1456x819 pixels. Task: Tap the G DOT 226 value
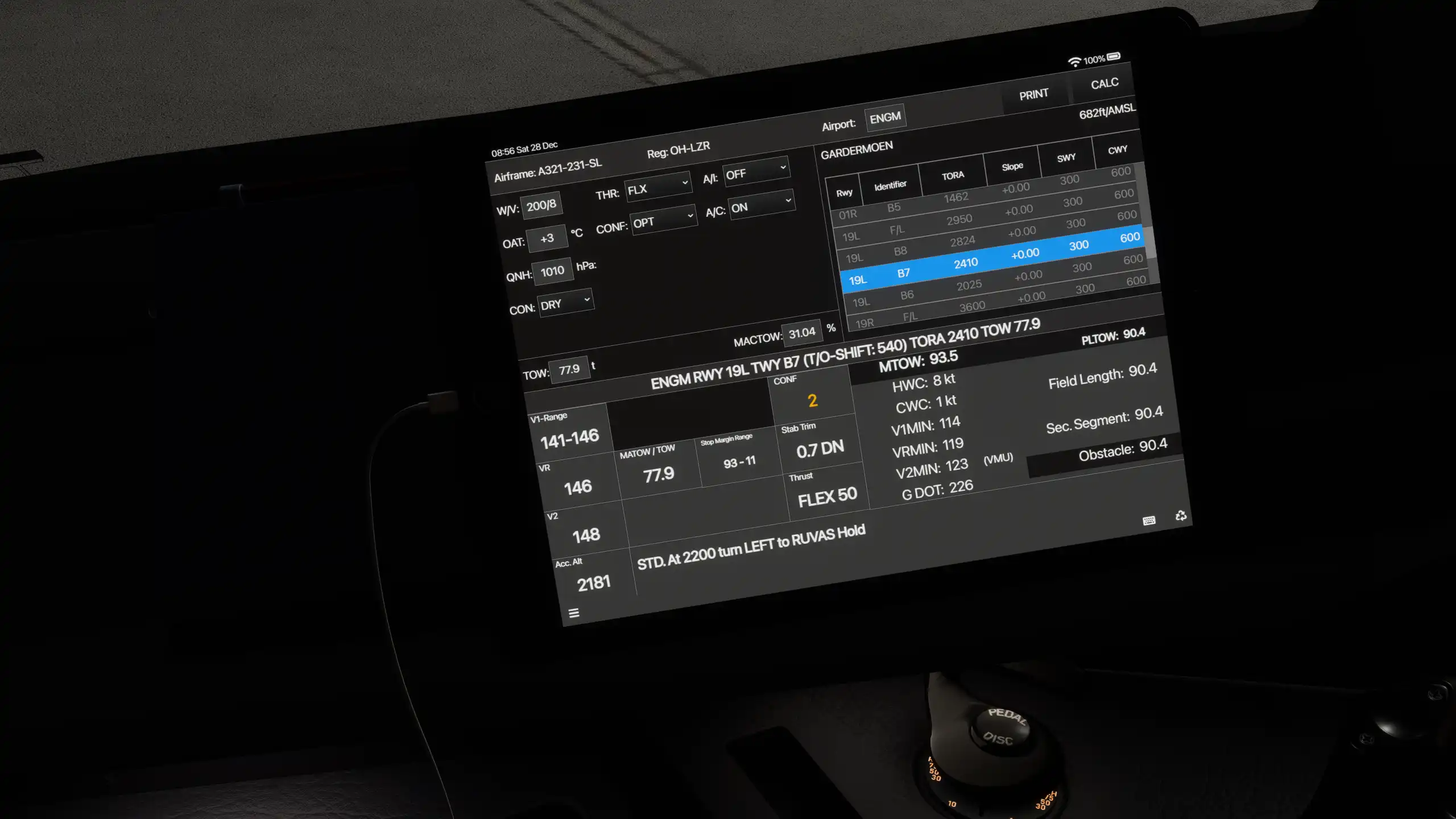[x=937, y=490]
